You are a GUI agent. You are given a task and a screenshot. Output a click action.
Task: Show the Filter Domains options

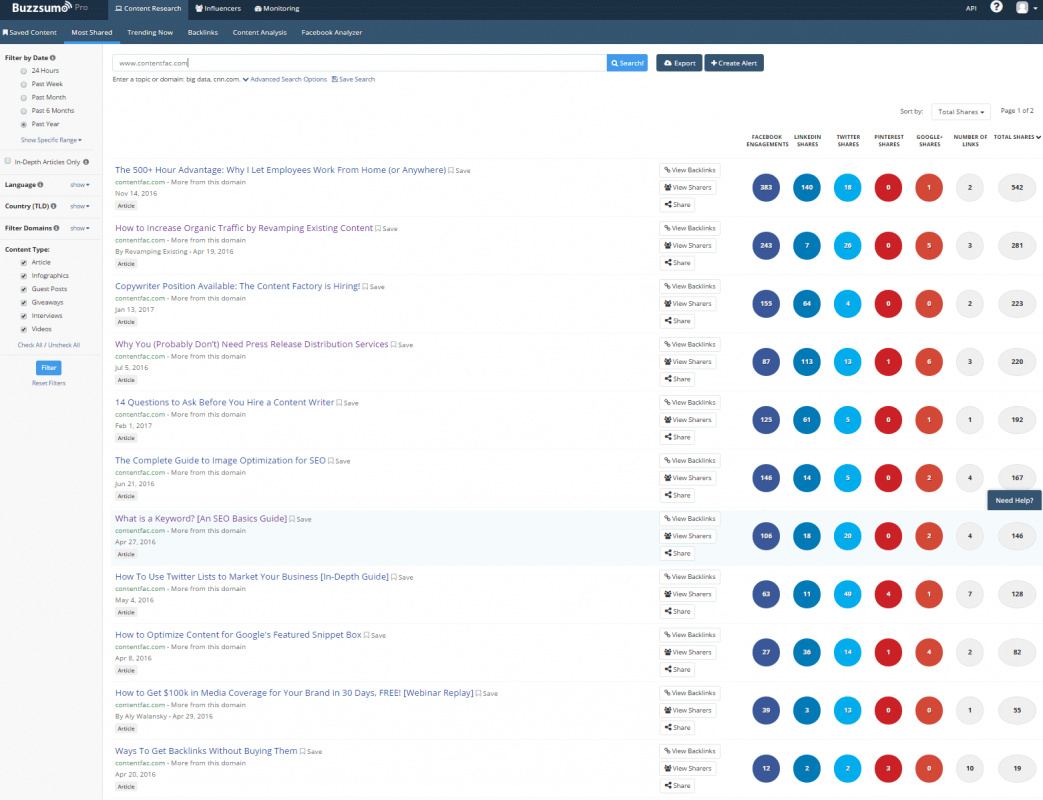point(80,228)
